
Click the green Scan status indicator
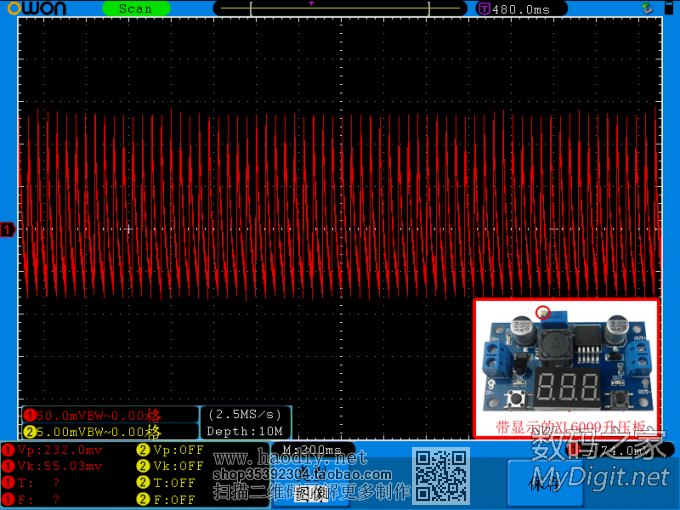136,9
